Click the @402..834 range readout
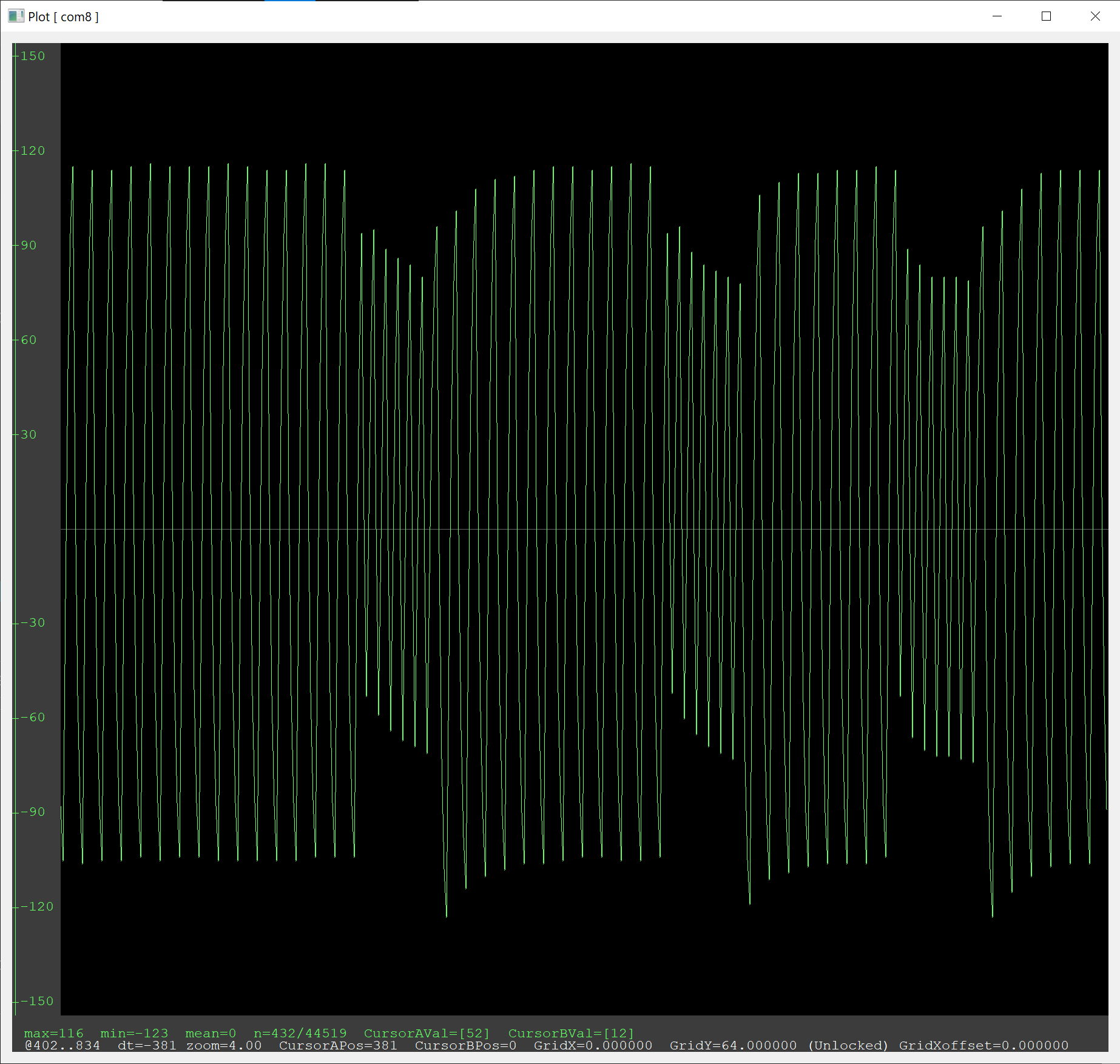 62,1046
